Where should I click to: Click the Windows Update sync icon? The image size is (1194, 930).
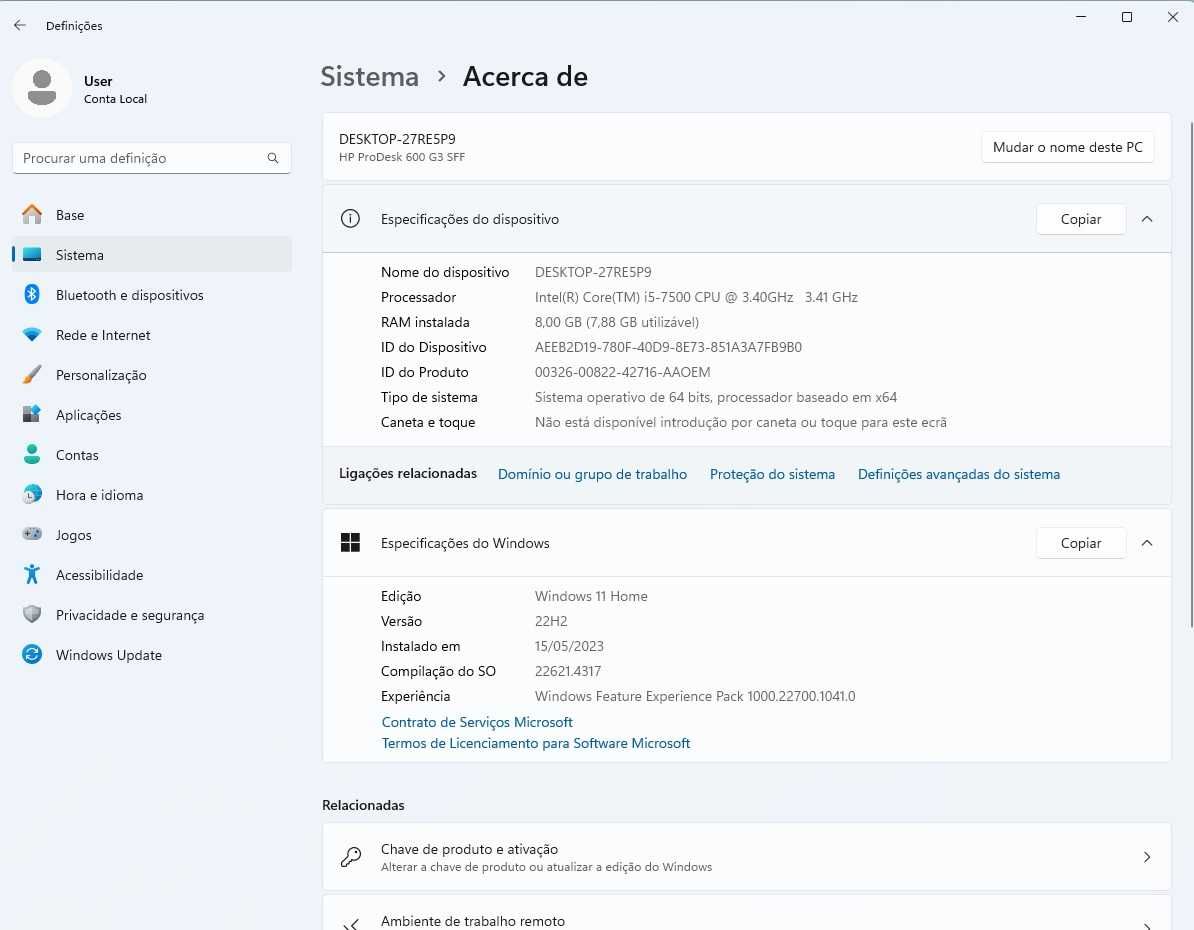tap(32, 654)
